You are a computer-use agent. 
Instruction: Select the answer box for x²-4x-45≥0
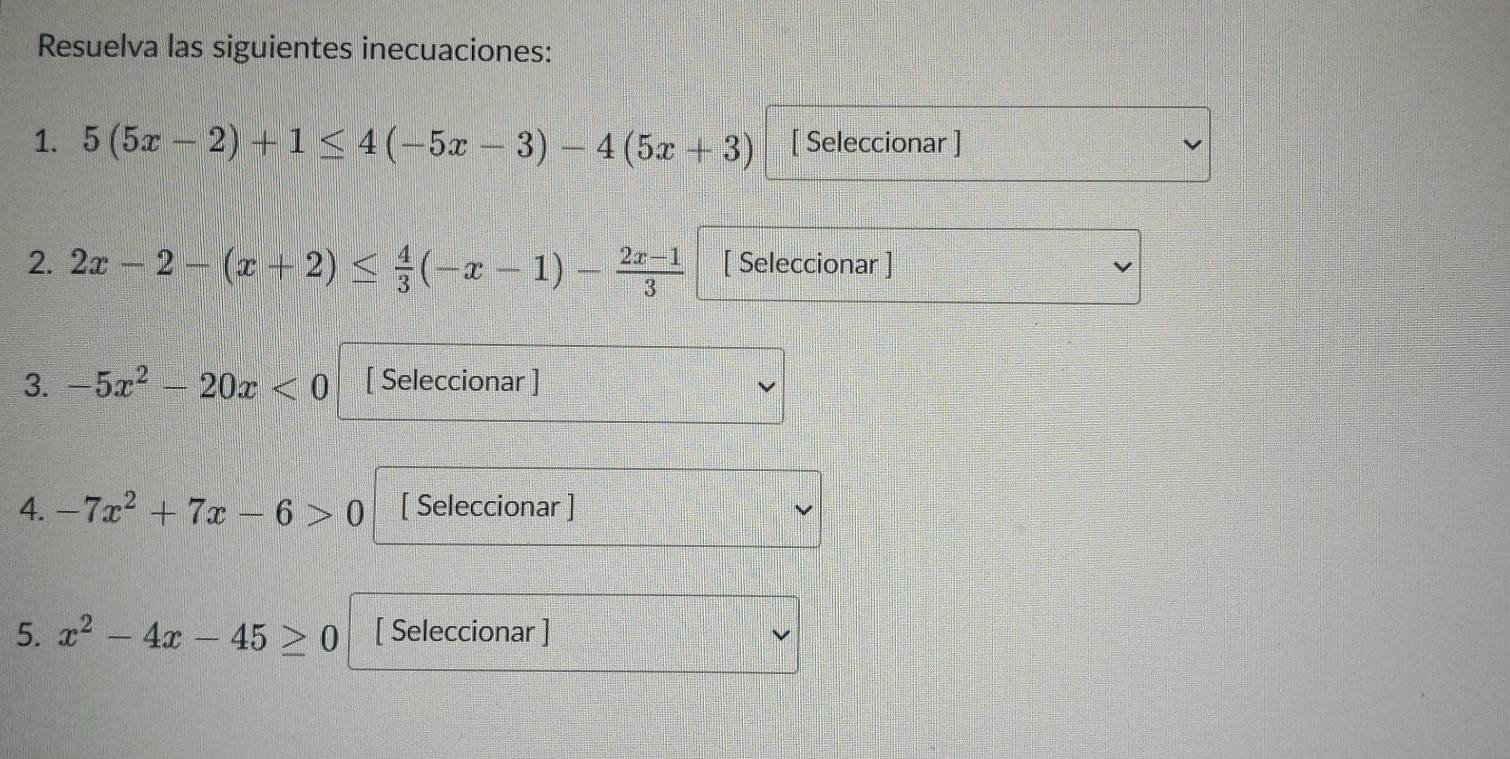[x=573, y=633]
